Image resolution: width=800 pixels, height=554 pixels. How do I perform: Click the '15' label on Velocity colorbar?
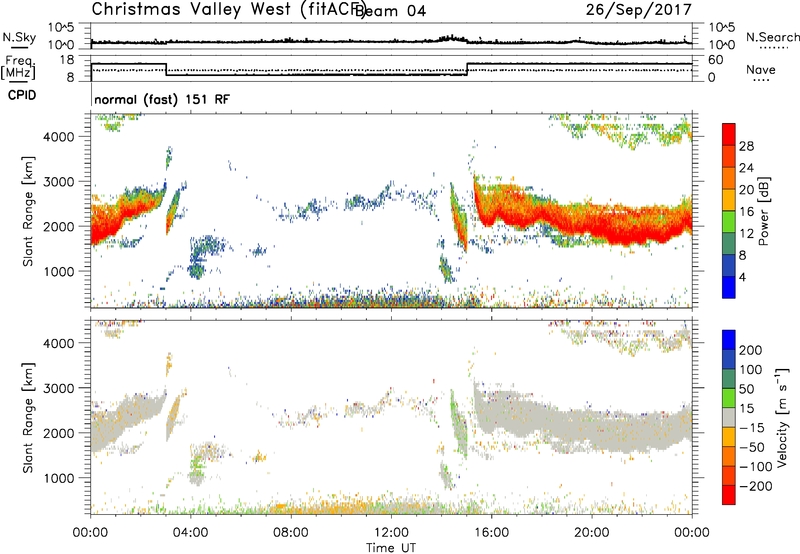(746, 409)
